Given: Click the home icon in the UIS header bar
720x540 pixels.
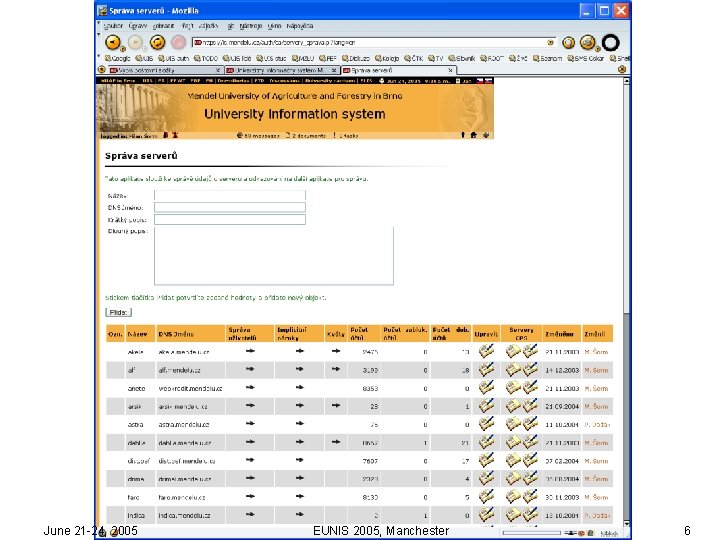Looking at the screenshot, I should 474,135.
